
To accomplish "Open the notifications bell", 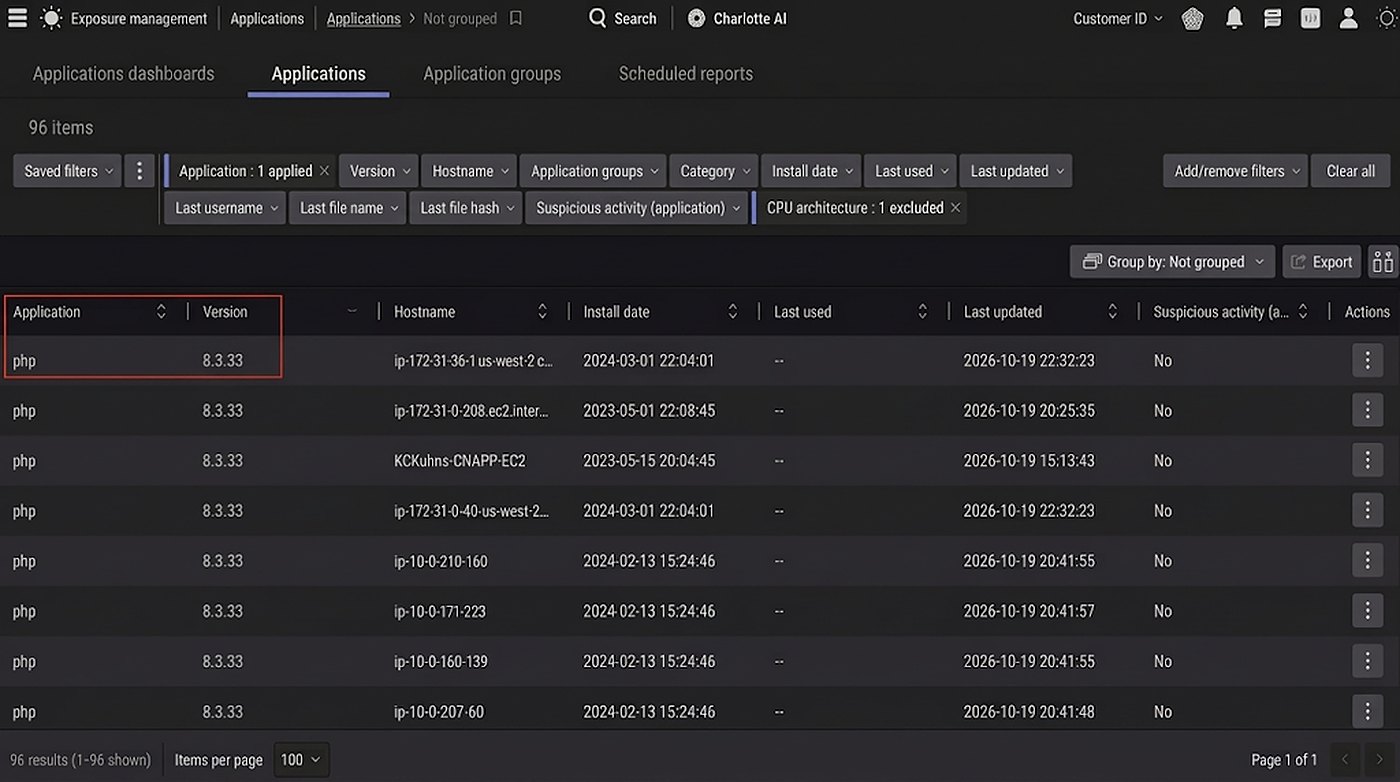I will coord(1234,18).
